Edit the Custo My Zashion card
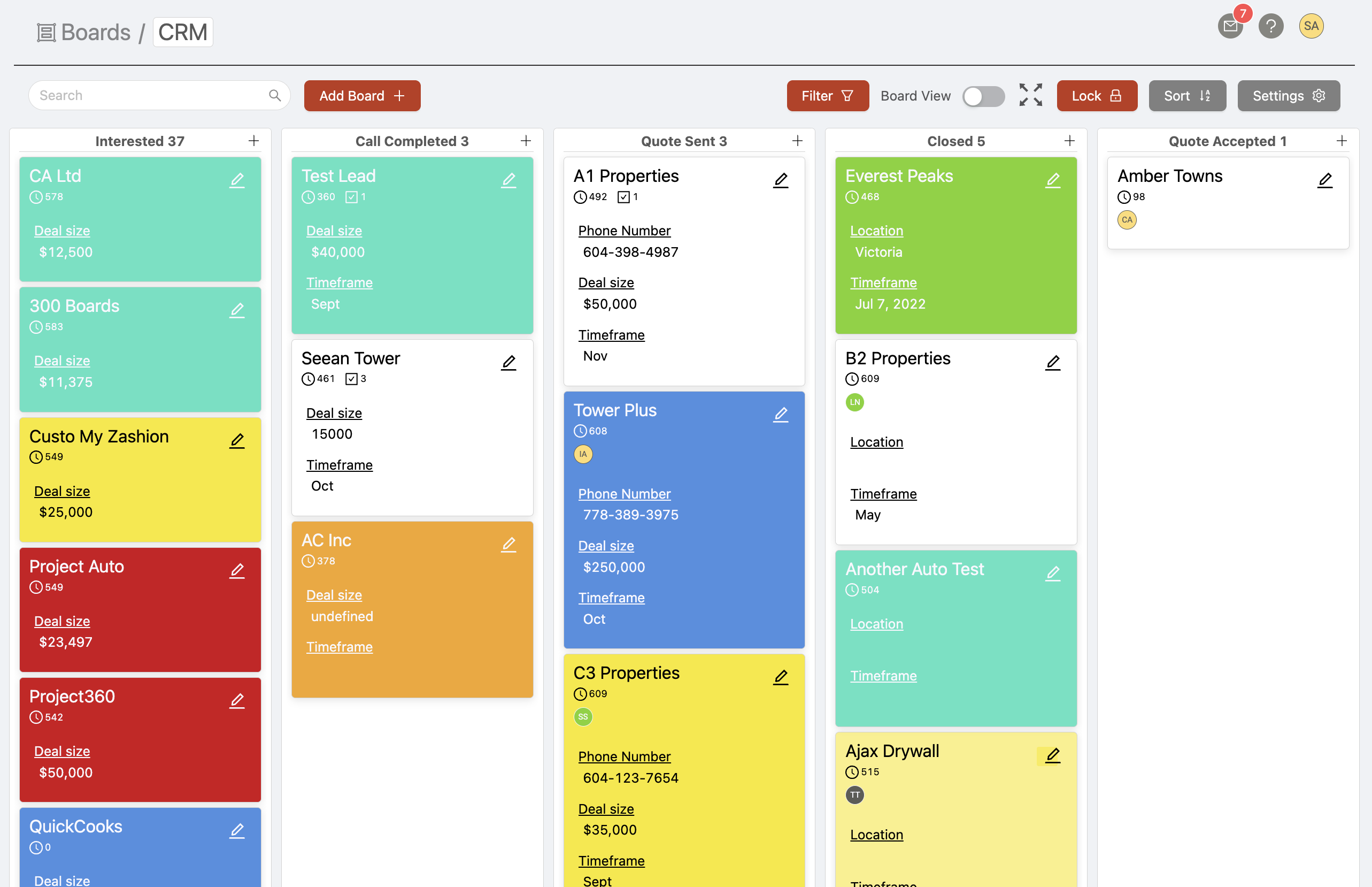 237,441
